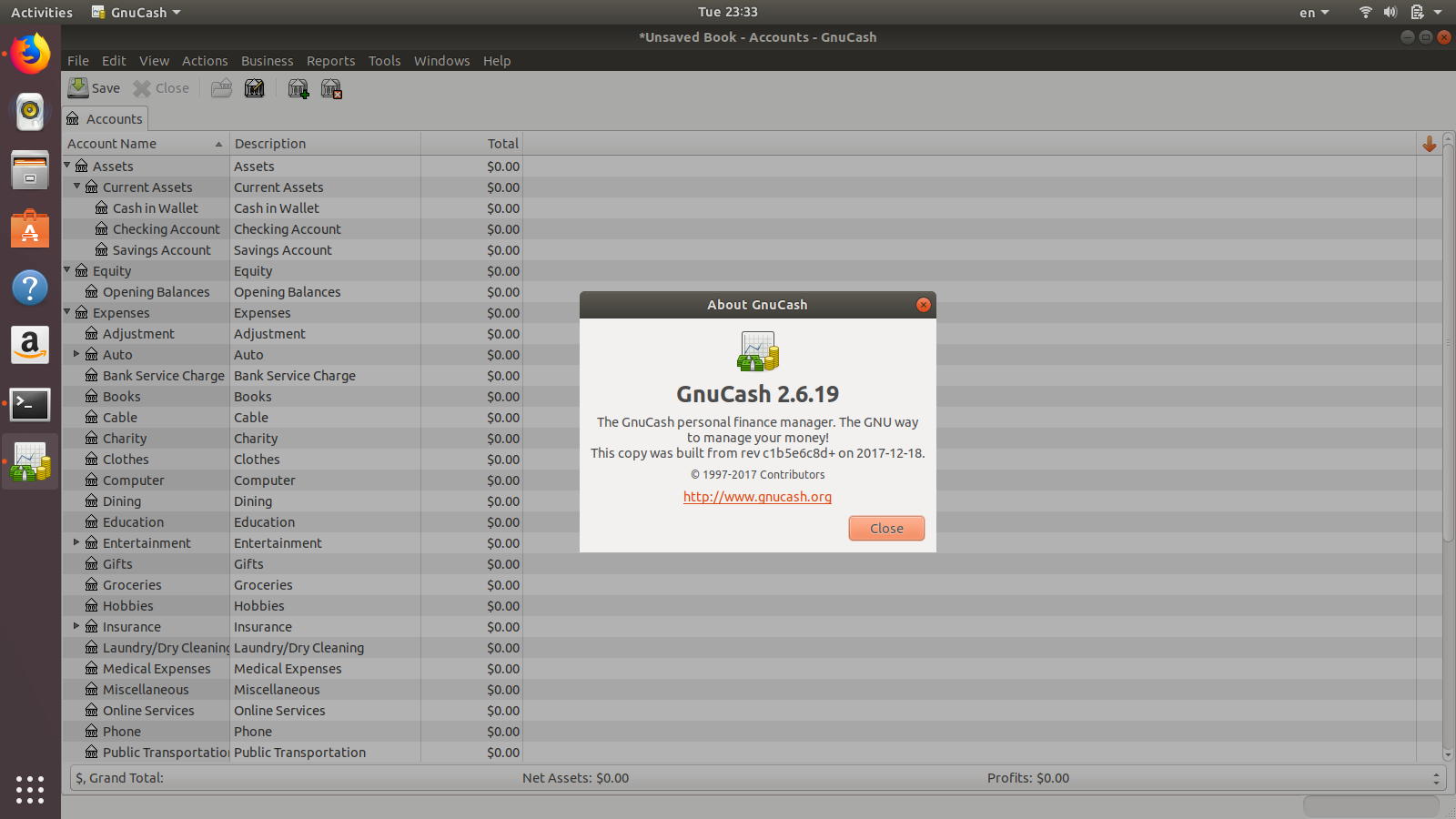Viewport: 1456px width, 819px height.
Task: Open the GnuCash app menu in top bar
Action: [x=136, y=12]
